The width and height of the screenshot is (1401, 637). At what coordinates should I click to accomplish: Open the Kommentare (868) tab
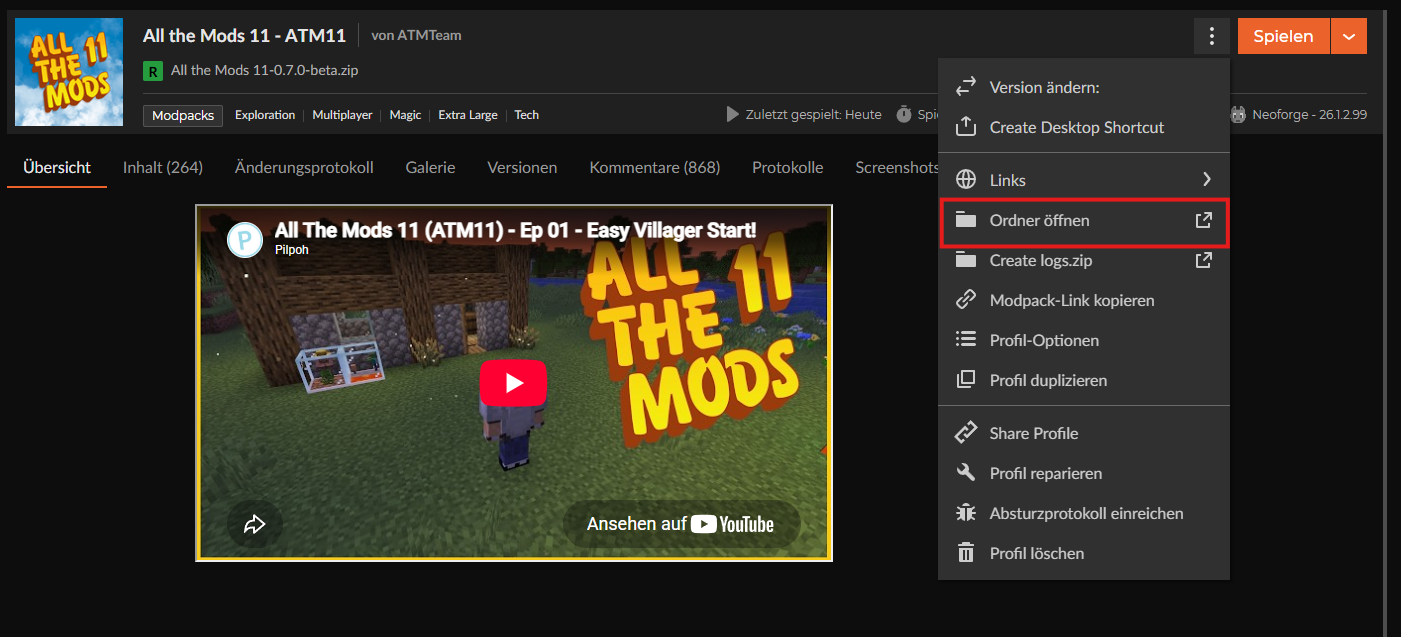click(655, 168)
